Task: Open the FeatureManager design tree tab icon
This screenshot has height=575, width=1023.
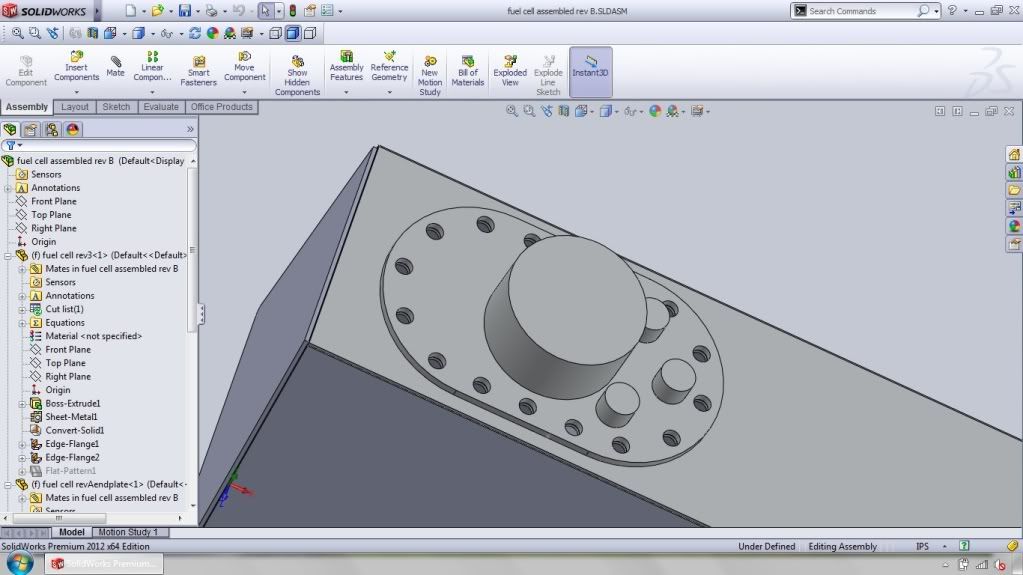Action: tap(10, 129)
